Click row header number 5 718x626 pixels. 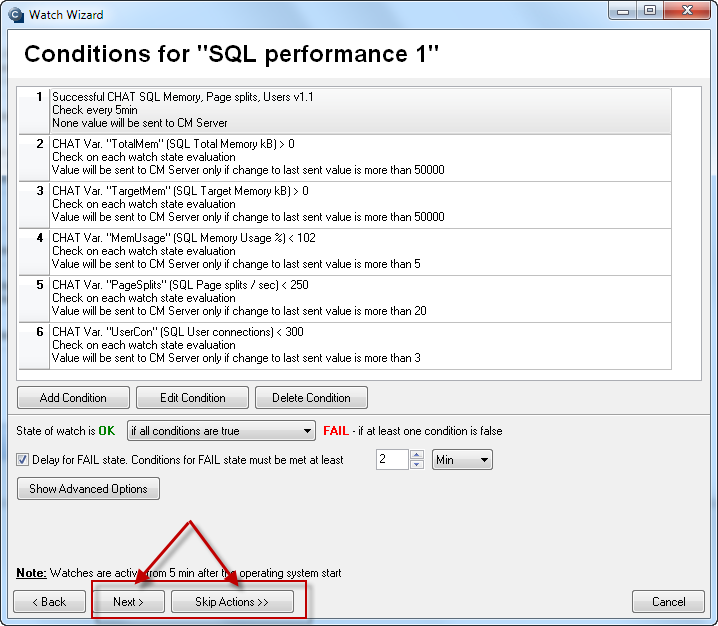(x=34, y=299)
